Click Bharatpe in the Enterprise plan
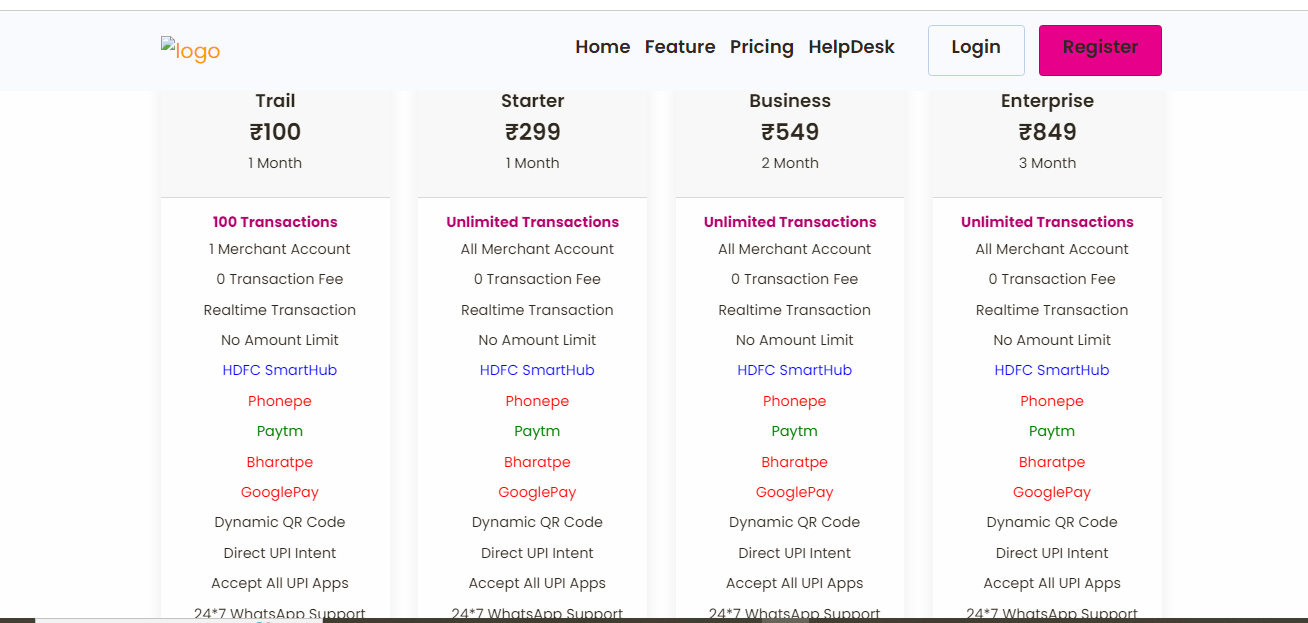 [x=1052, y=462]
